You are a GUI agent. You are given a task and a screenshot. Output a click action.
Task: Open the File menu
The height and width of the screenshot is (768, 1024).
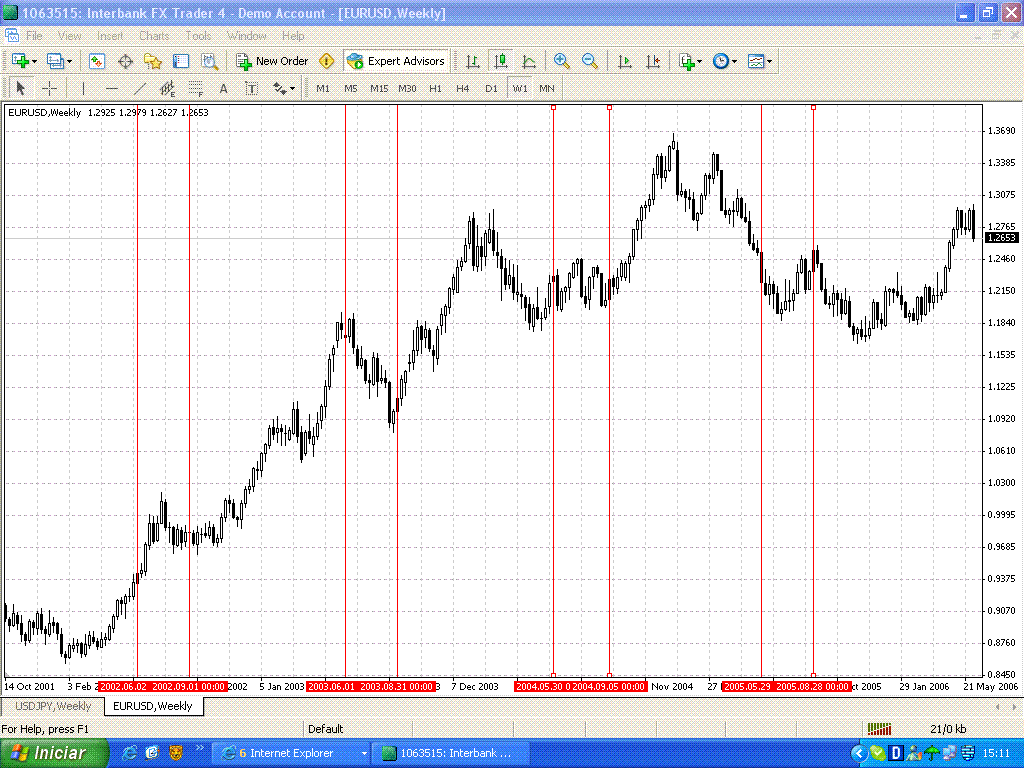[x=34, y=36]
